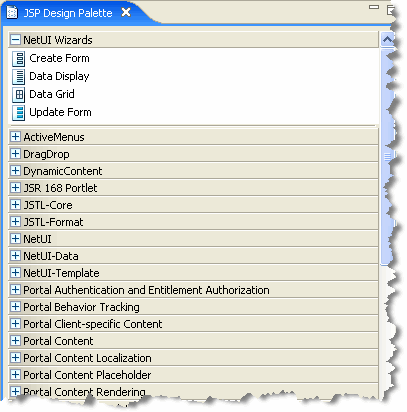Expand the JSTL-Format section
The image size is (407, 412).
click(15, 222)
